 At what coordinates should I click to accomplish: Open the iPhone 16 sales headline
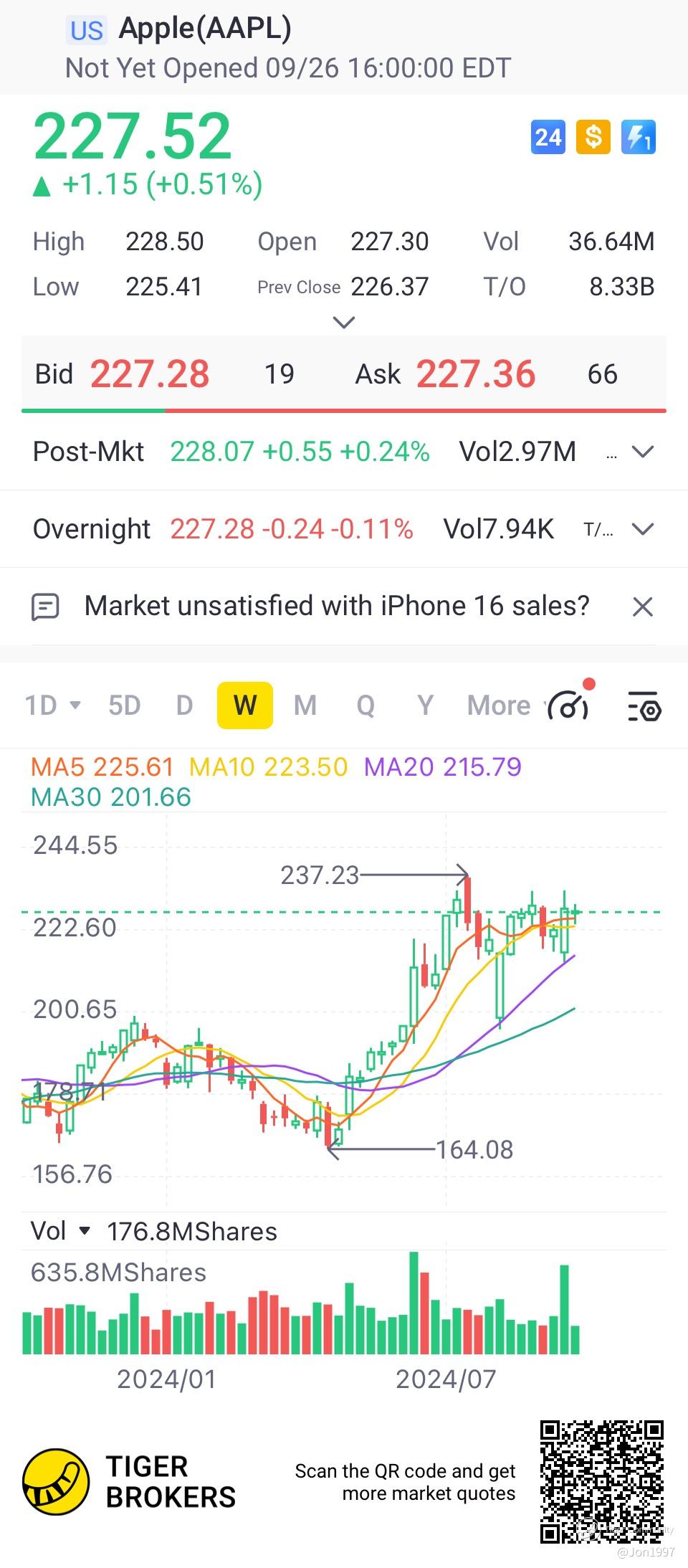[x=337, y=607]
